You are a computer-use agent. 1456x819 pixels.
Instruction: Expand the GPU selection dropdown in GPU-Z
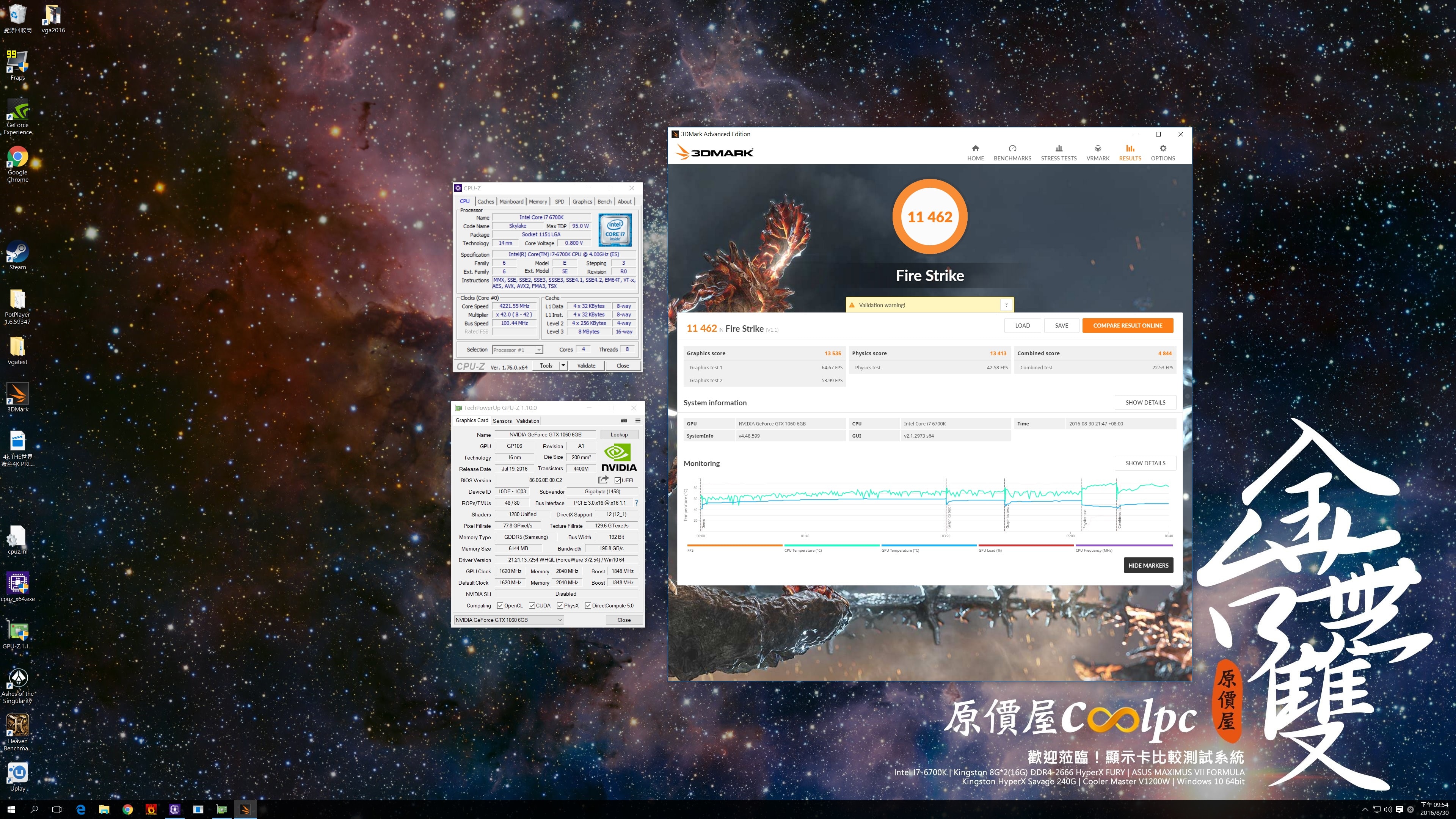(x=509, y=620)
